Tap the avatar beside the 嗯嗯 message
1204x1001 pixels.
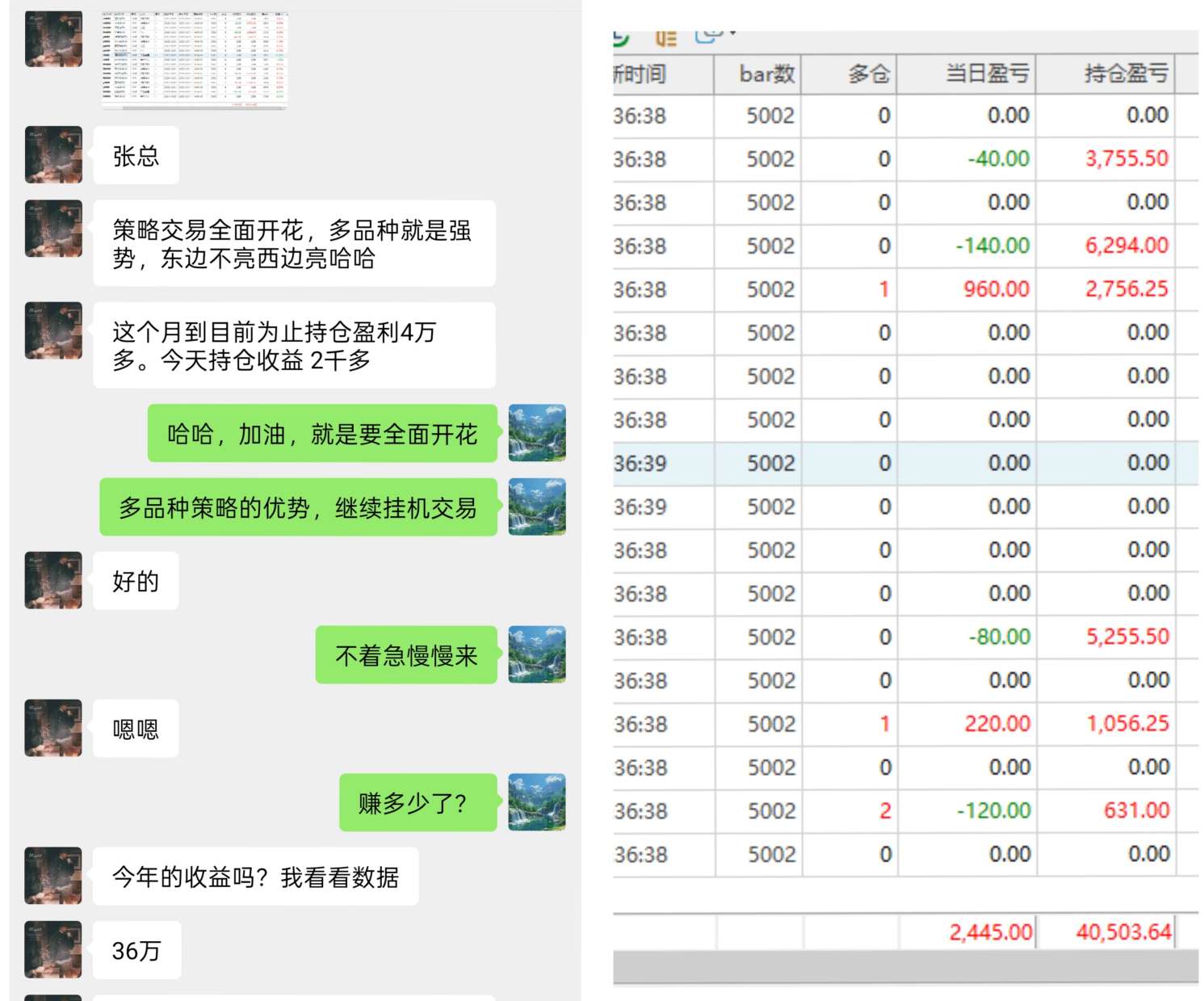pos(53,728)
